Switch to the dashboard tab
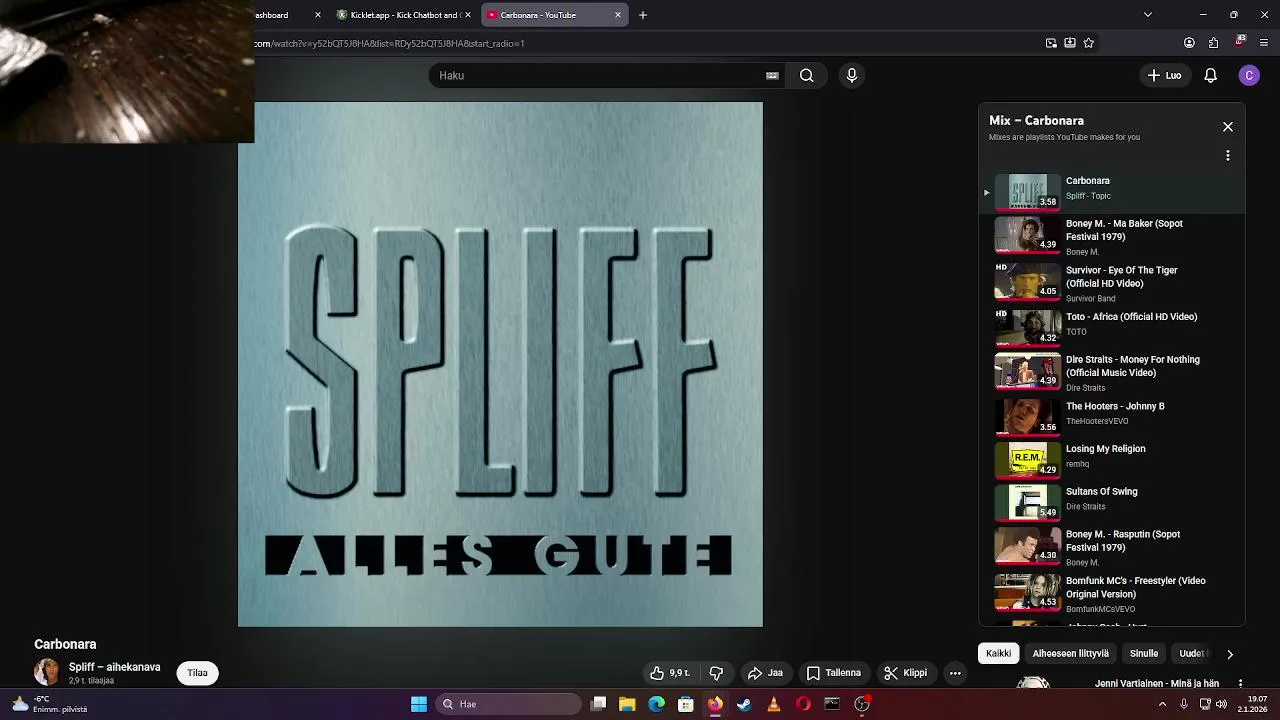This screenshot has width=1280, height=720. (x=288, y=15)
